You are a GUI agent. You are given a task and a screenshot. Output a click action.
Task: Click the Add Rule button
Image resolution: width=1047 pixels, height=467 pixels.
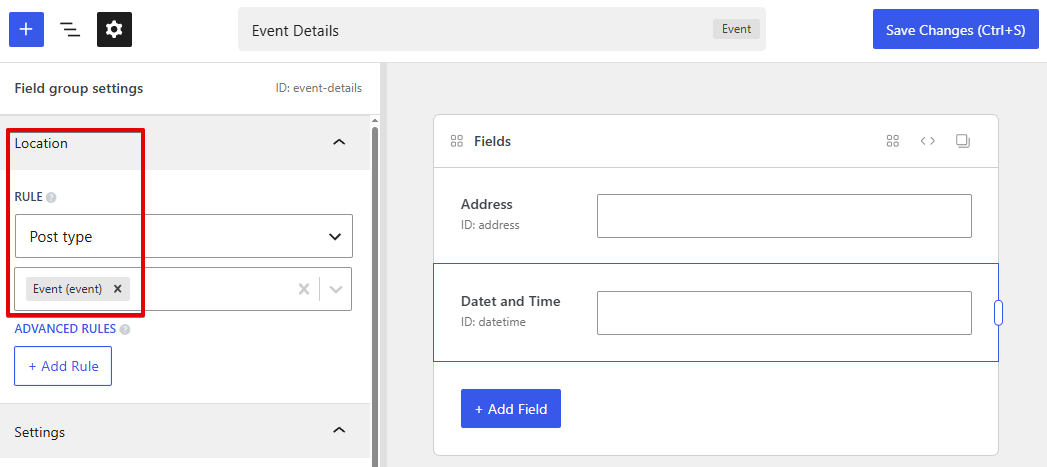click(63, 366)
